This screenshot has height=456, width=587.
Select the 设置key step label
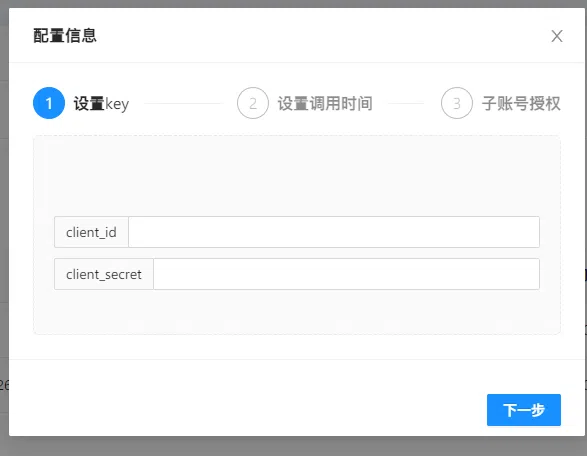tap(101, 104)
